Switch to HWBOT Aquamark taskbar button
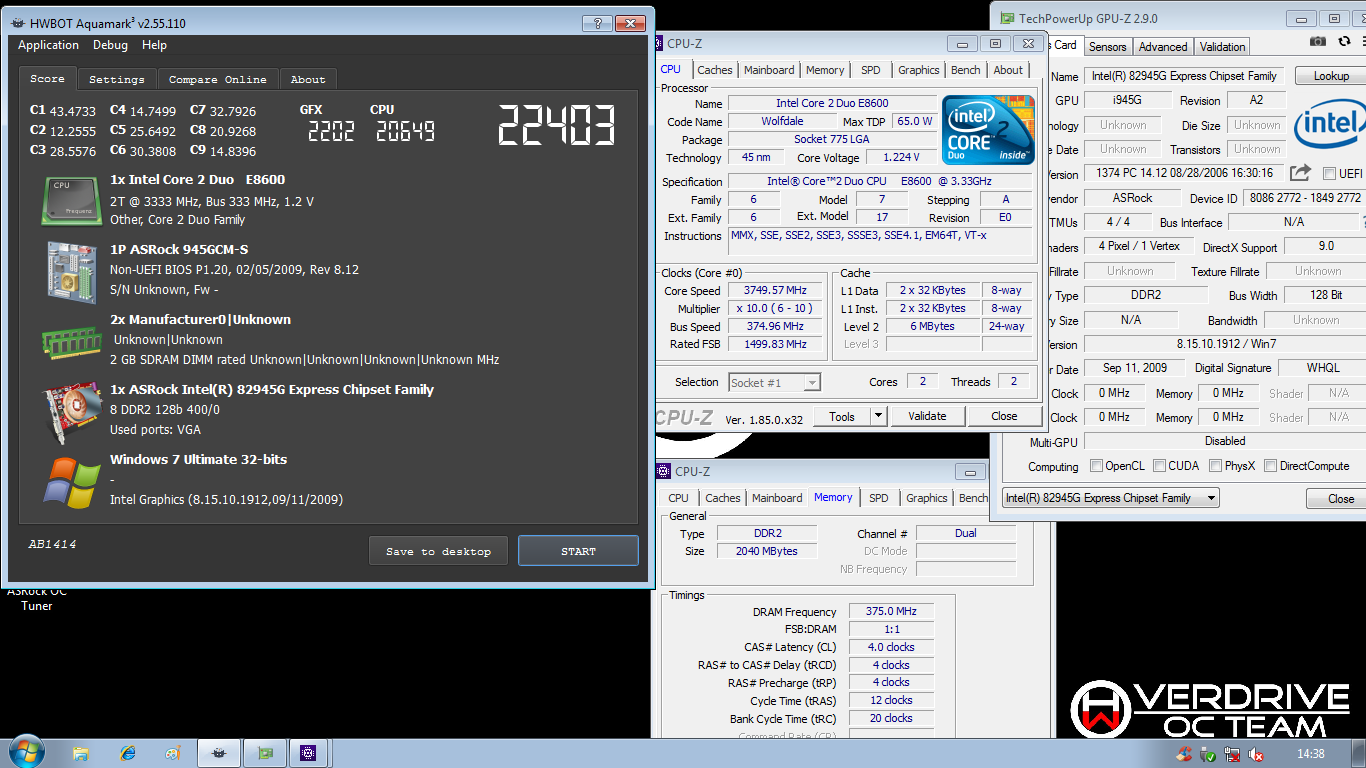 point(219,753)
